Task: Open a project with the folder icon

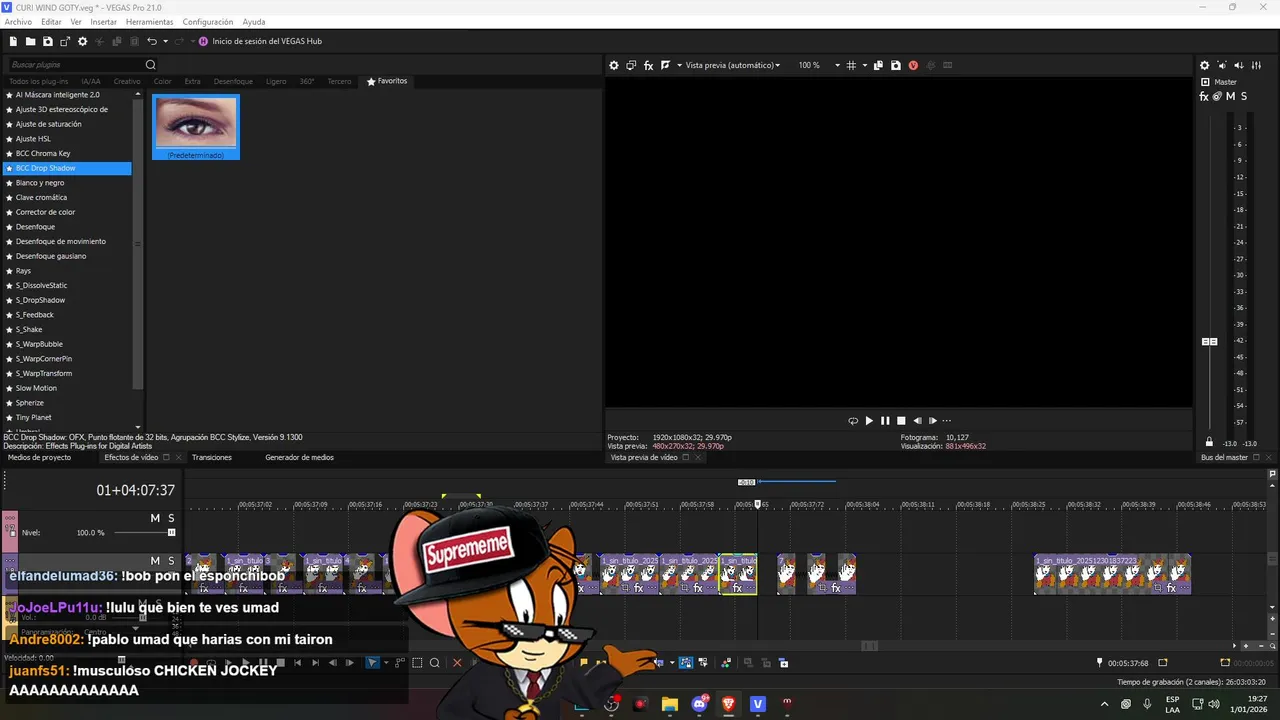Action: point(30,41)
